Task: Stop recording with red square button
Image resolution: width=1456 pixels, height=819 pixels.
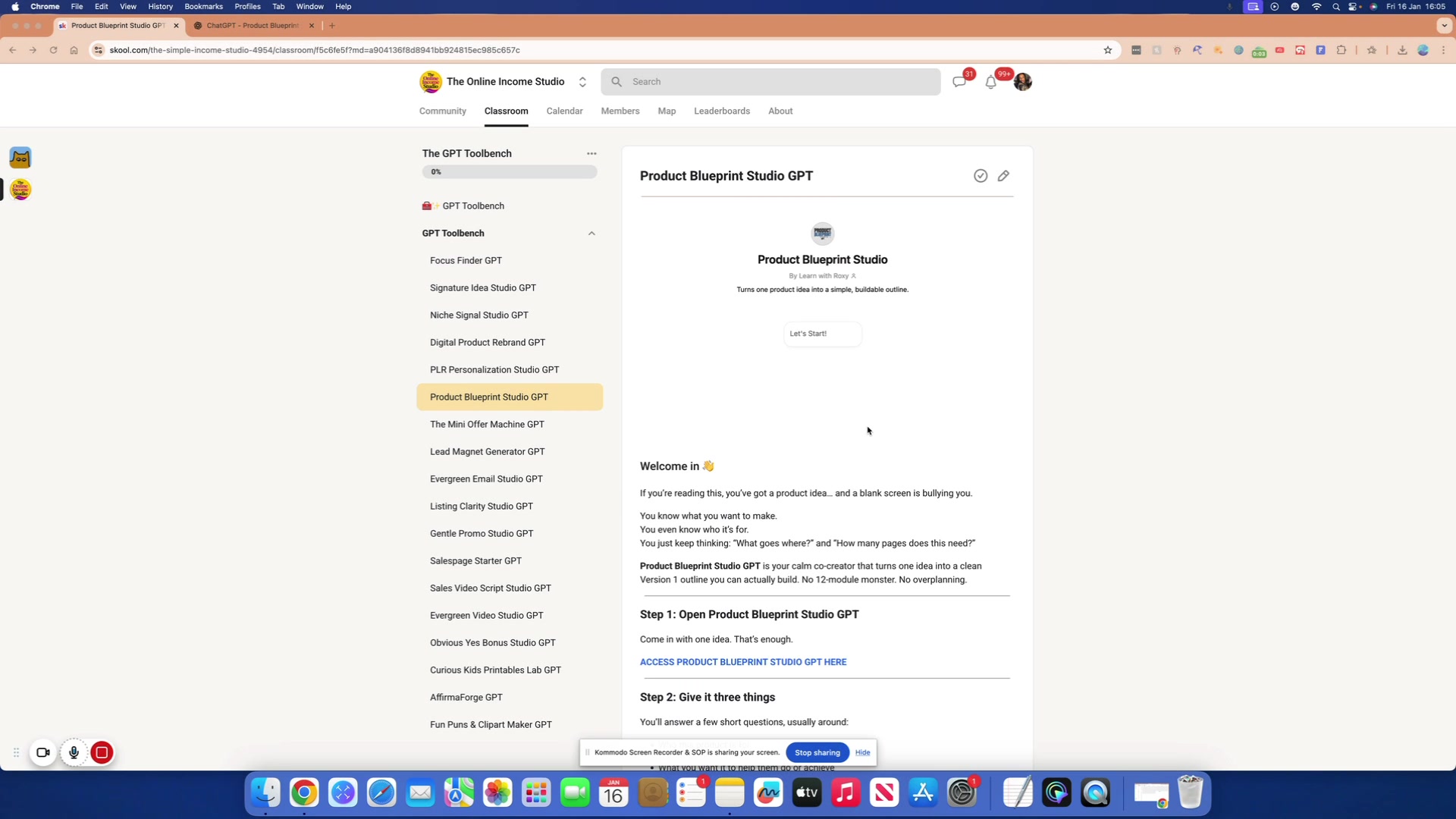Action: tap(102, 752)
